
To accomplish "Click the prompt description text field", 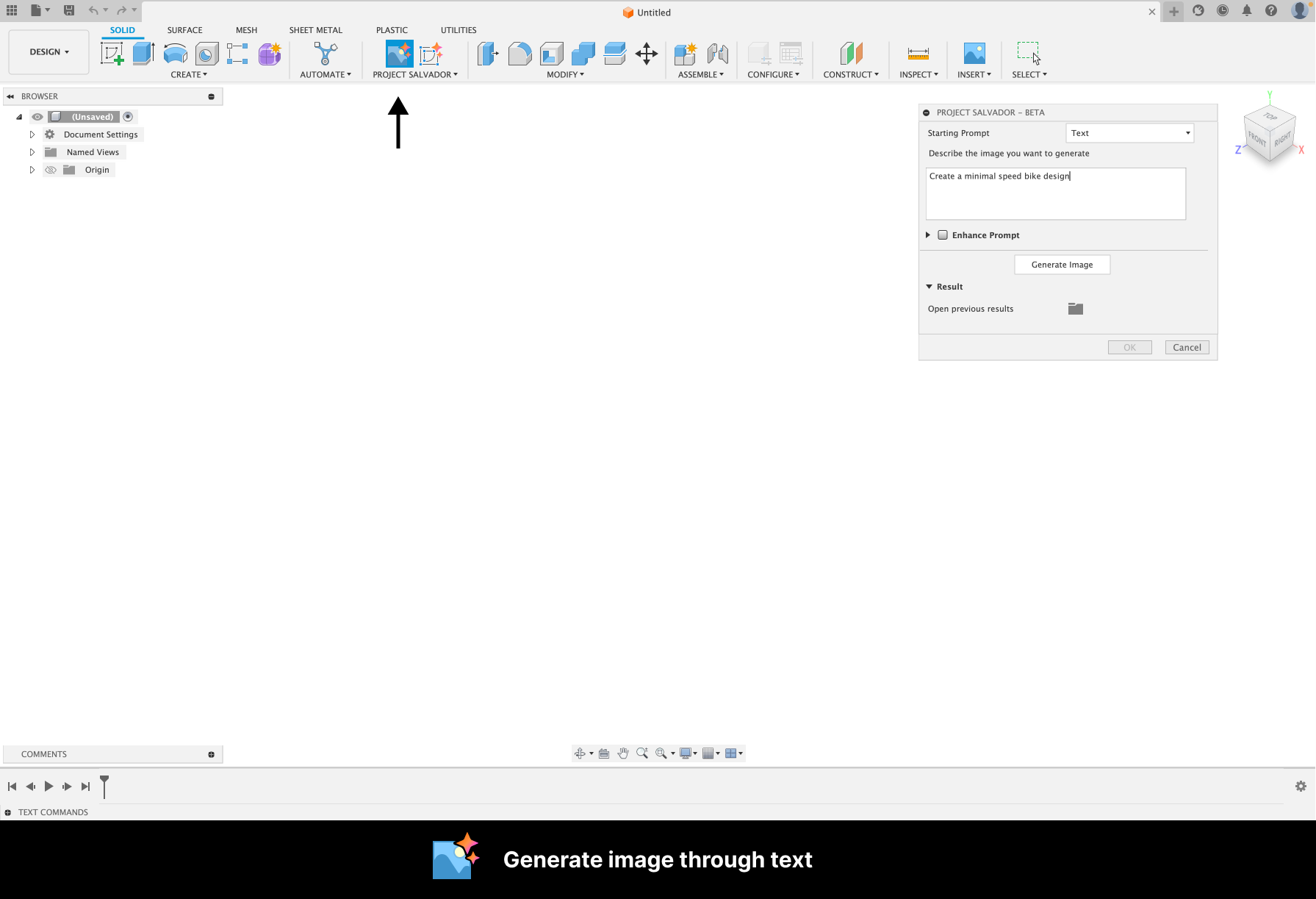I will click(x=1056, y=194).
